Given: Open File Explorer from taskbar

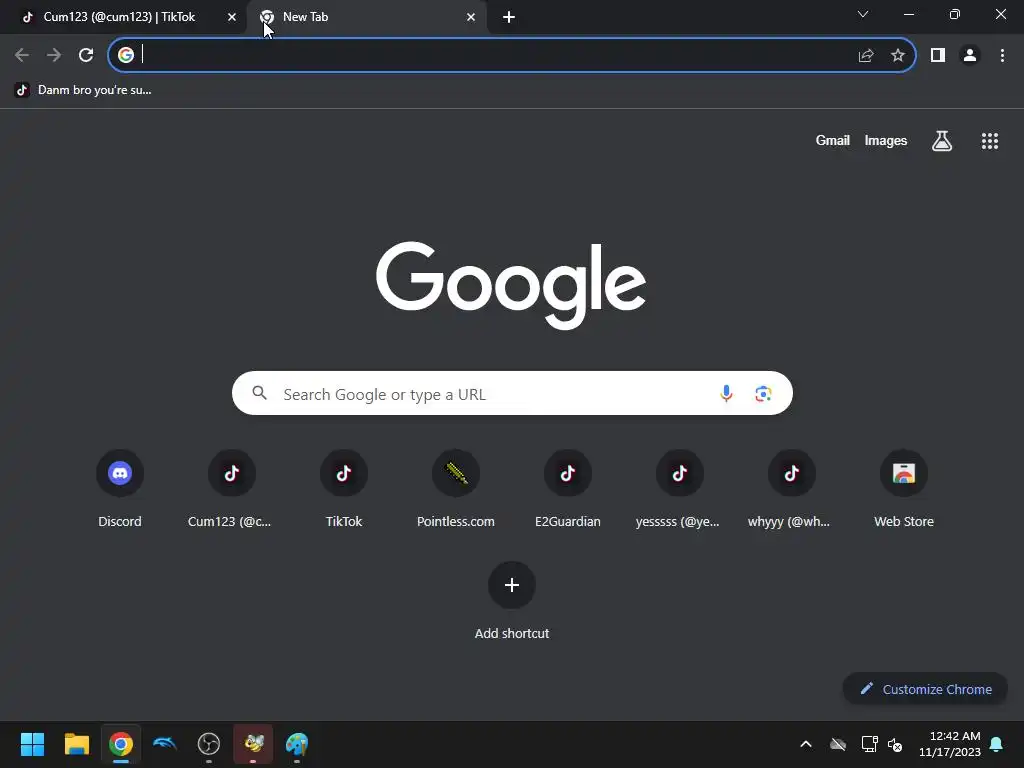Looking at the screenshot, I should click(x=76, y=744).
